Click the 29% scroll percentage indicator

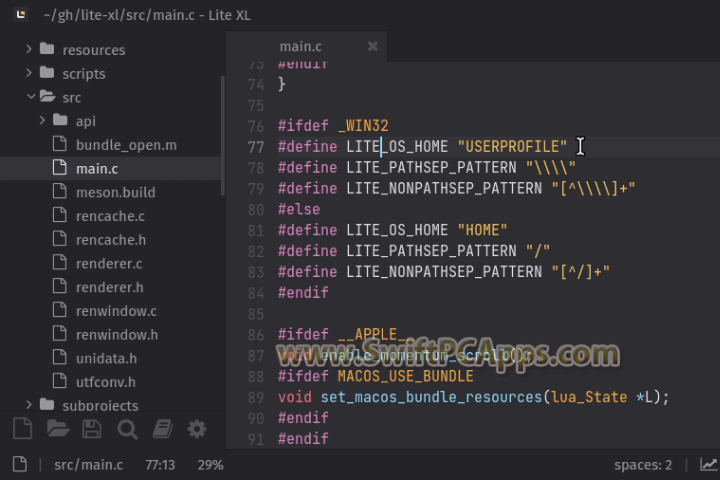(210, 465)
